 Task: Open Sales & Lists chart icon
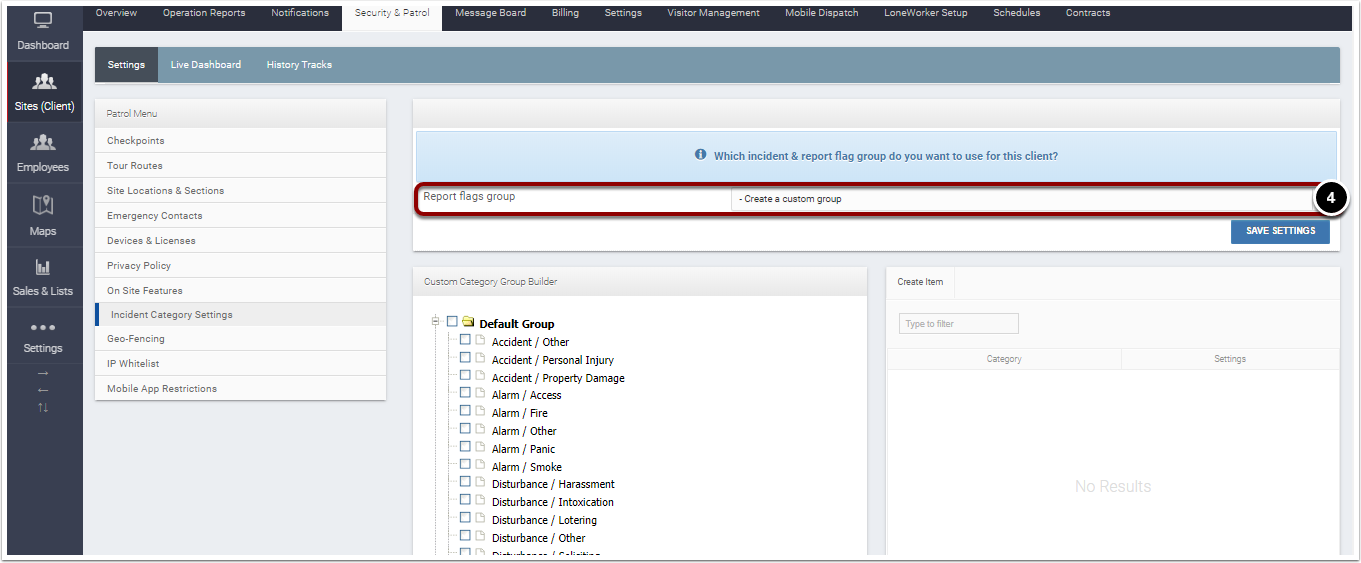(x=42, y=267)
